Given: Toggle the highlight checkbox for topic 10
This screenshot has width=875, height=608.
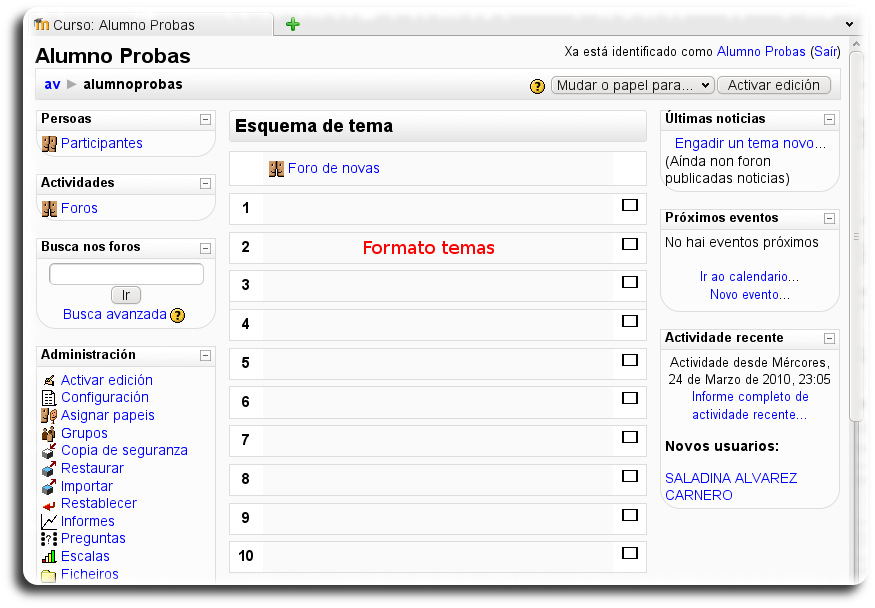Looking at the screenshot, I should click(630, 553).
